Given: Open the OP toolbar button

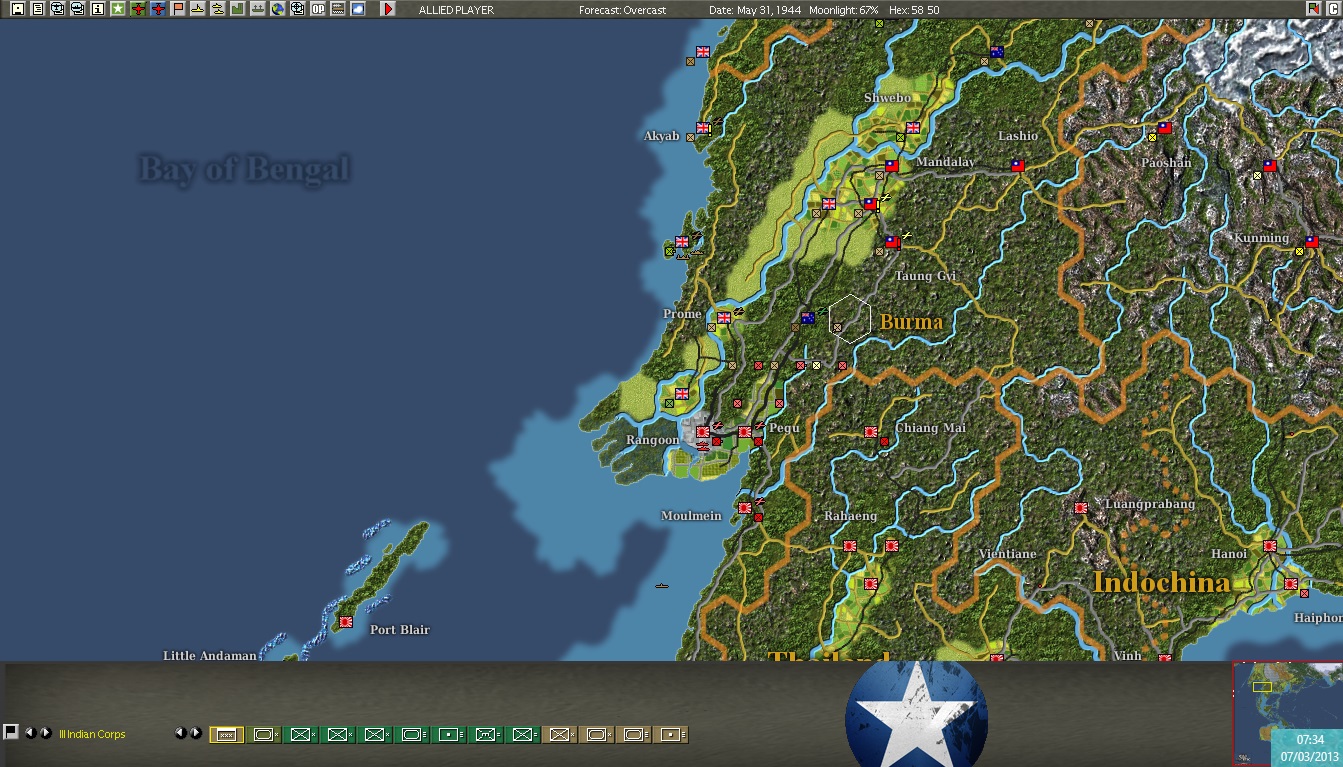Looking at the screenshot, I should tap(318, 9).
